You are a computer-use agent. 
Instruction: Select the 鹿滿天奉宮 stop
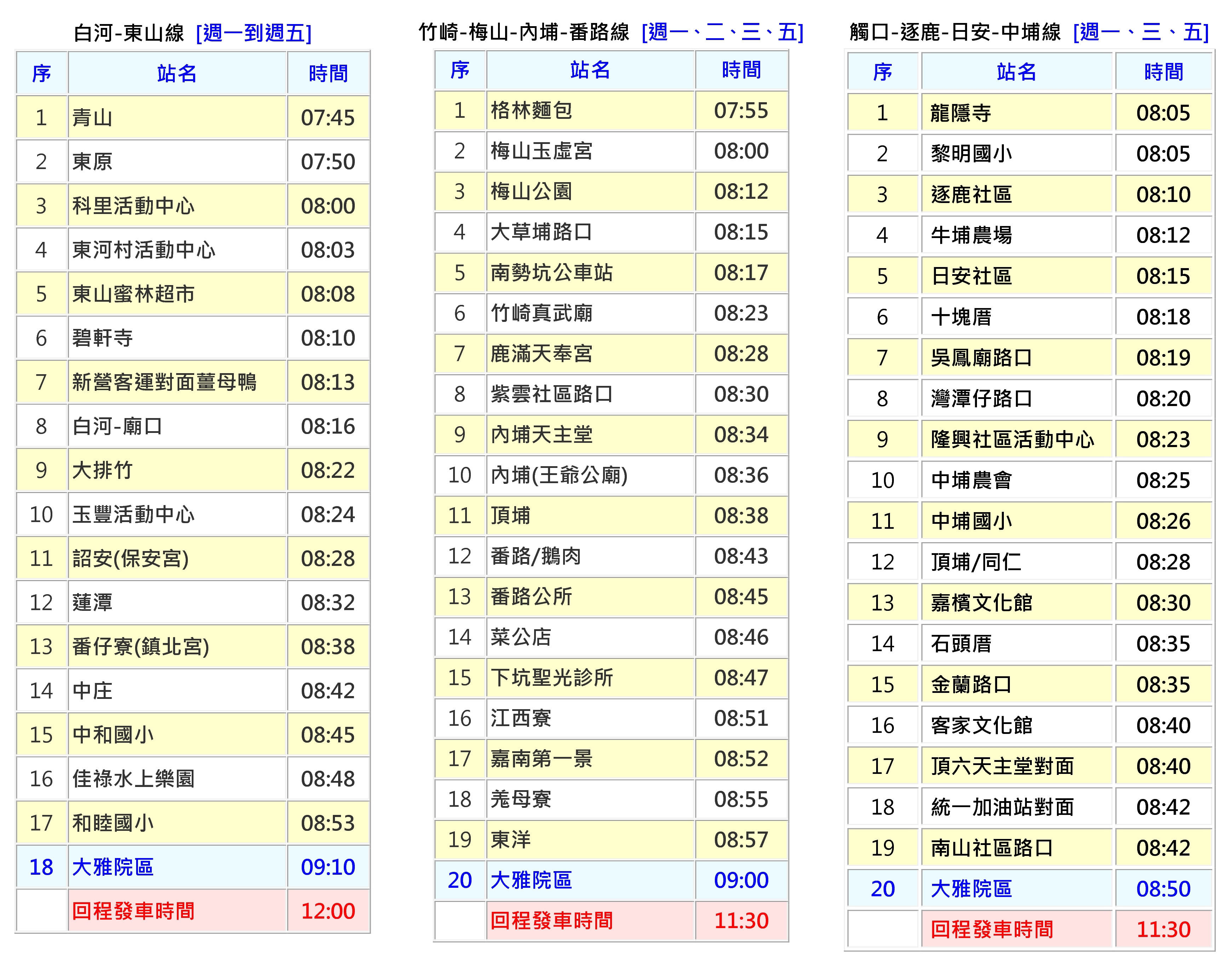(541, 354)
